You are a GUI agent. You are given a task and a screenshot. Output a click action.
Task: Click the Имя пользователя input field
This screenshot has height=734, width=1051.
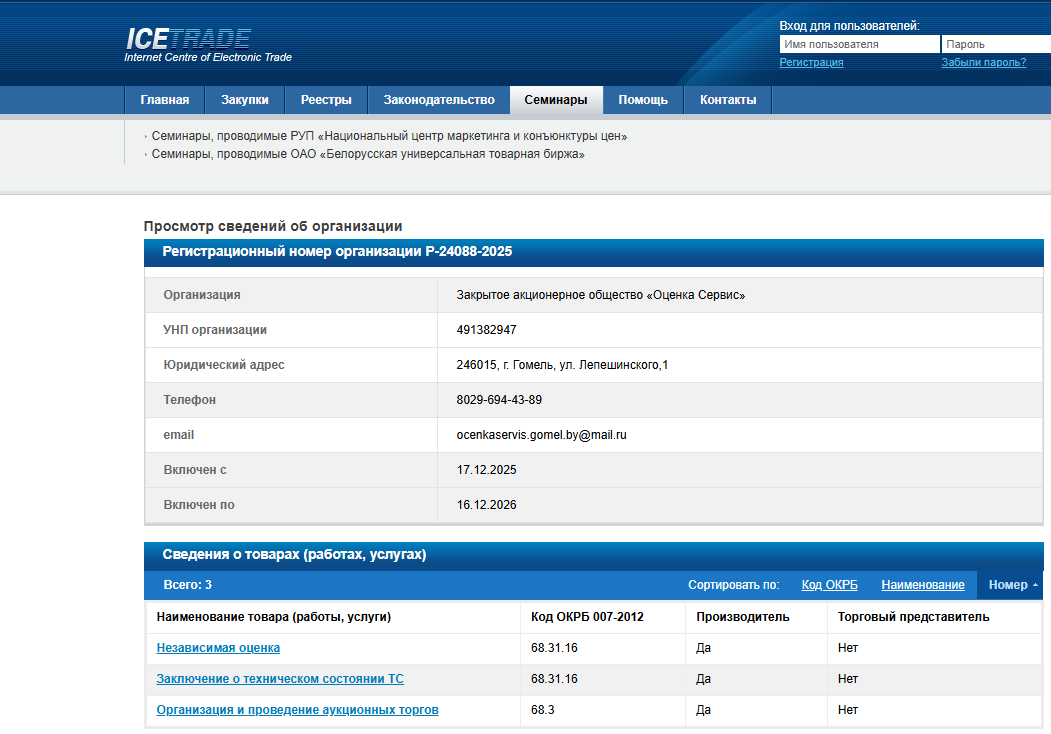click(858, 44)
